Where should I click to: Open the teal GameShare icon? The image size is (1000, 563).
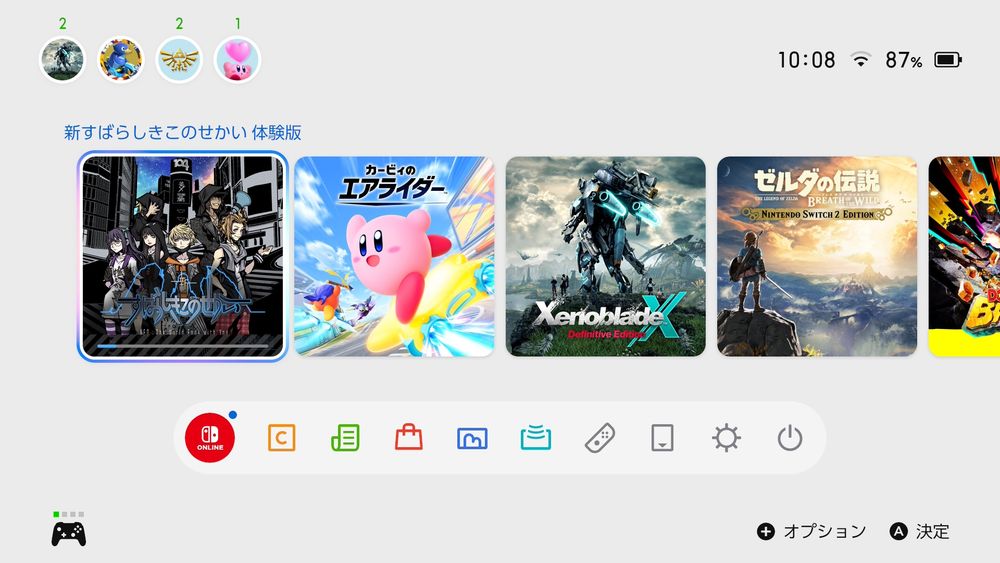coord(536,438)
